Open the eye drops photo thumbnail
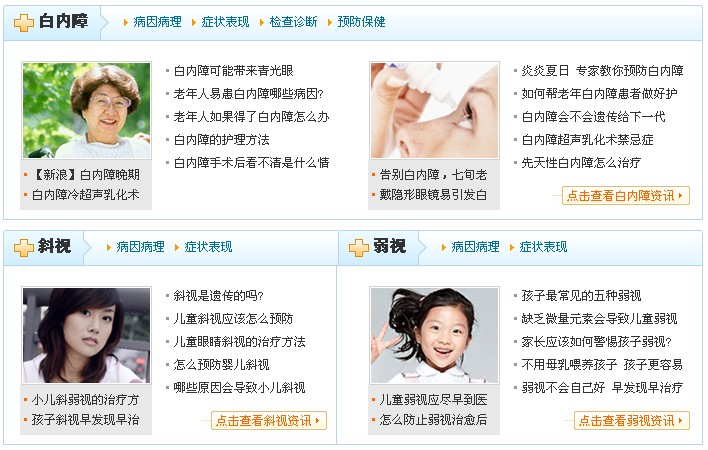Screen dimensions: 708x450 434,111
